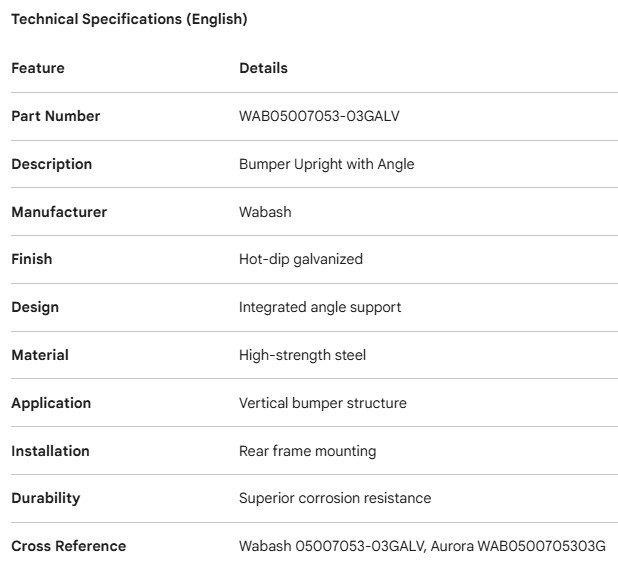The image size is (618, 565).
Task: Click the Integrated angle support text
Action: (320, 307)
